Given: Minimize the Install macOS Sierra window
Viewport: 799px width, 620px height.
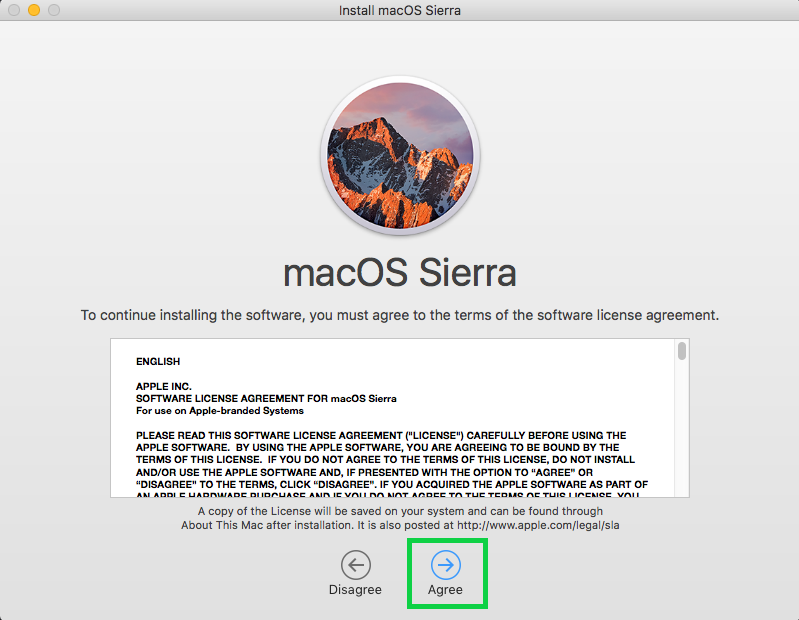Looking at the screenshot, I should tap(34, 10).
